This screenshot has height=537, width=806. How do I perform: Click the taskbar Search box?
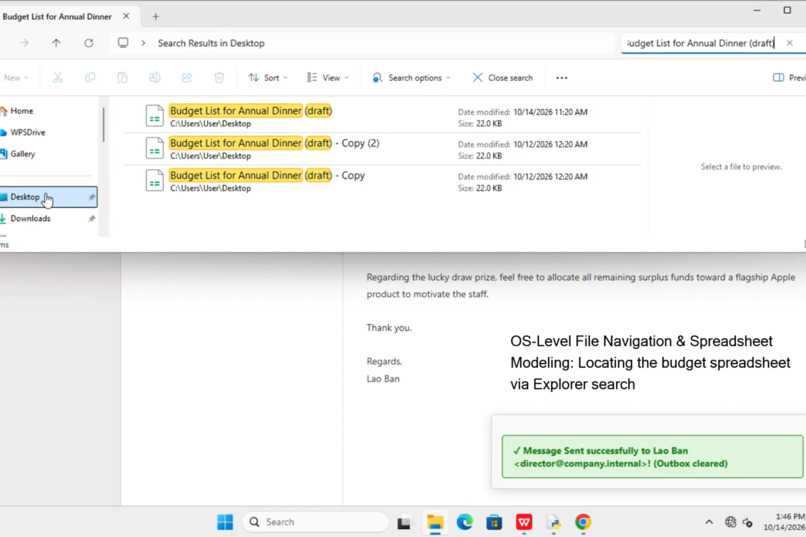pyautogui.click(x=316, y=522)
